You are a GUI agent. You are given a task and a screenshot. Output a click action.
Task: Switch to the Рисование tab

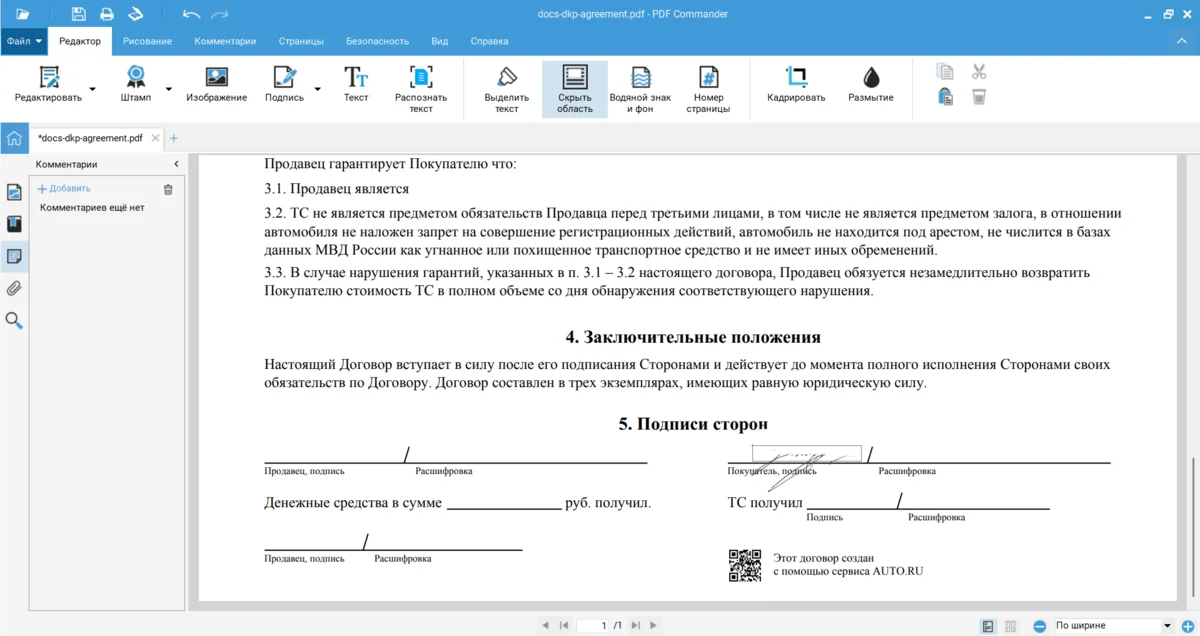coord(147,41)
